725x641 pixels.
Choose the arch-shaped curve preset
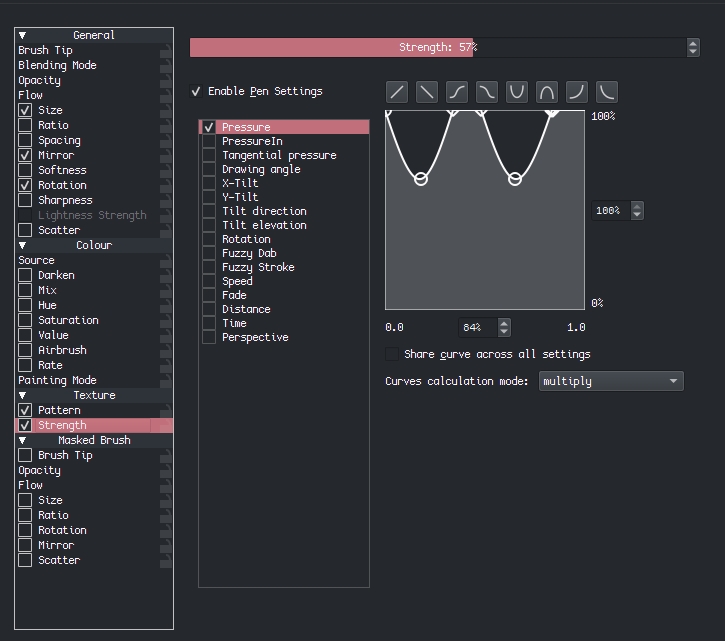click(x=547, y=92)
